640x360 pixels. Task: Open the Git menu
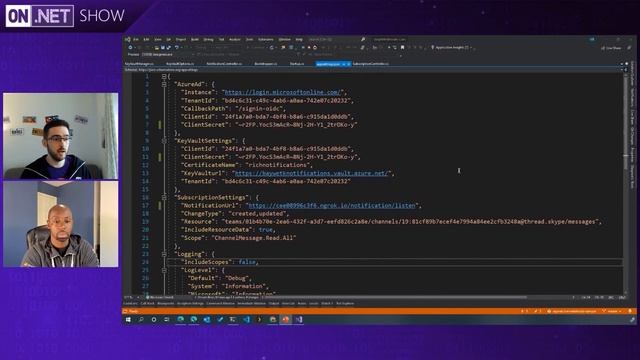click(168, 40)
